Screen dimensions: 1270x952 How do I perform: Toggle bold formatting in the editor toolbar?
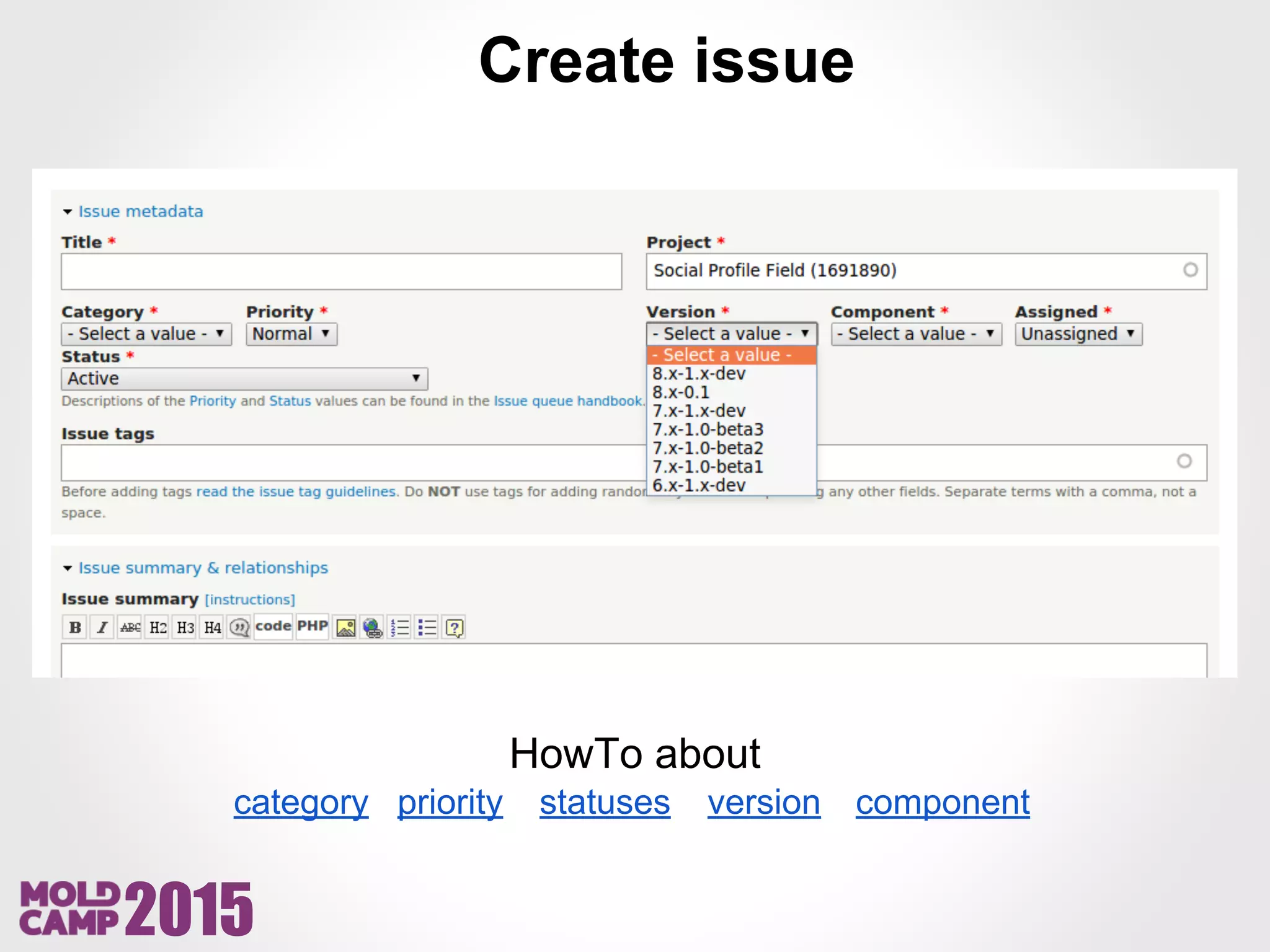pyautogui.click(x=75, y=627)
